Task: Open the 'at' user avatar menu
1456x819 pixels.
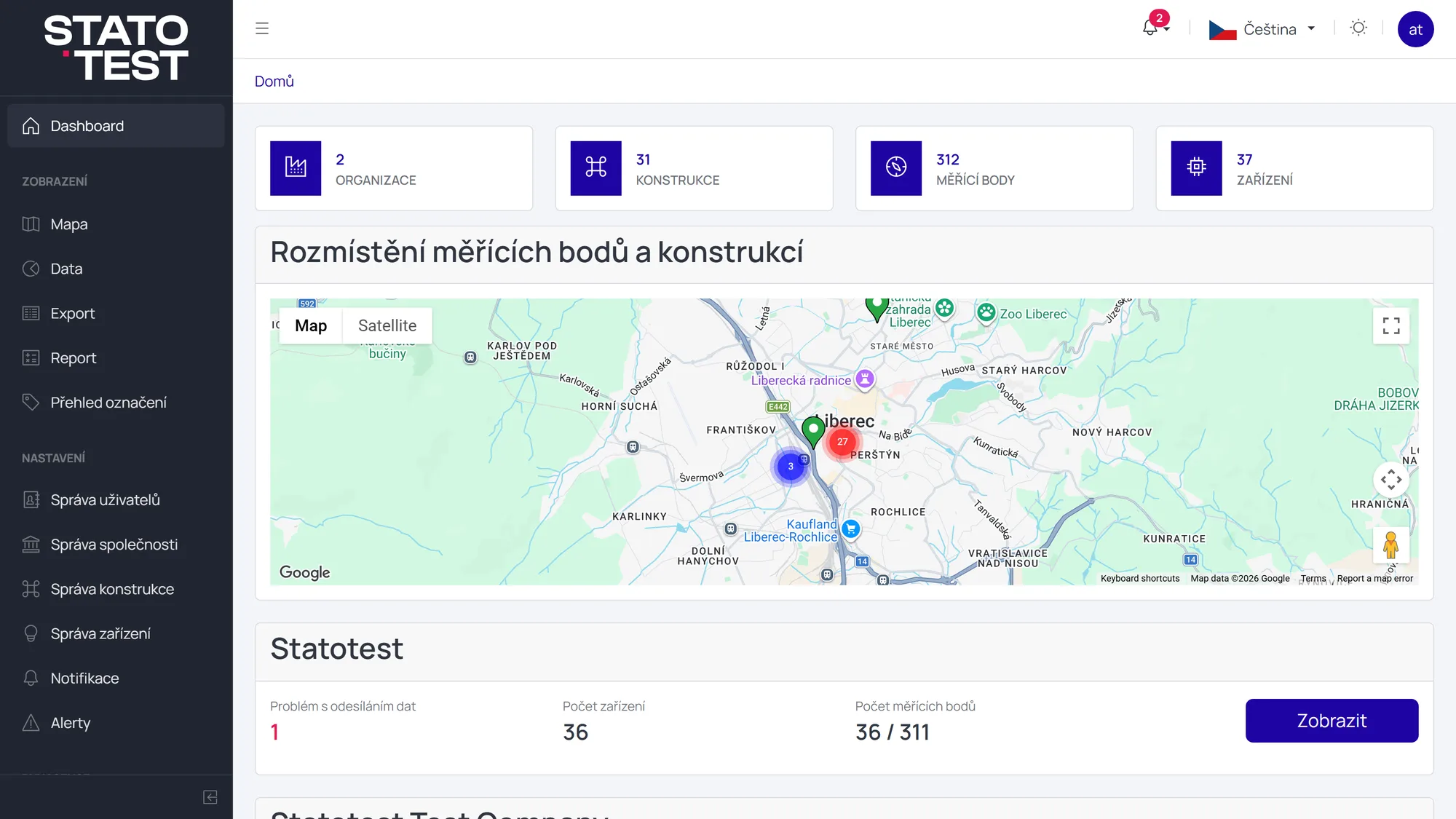Action: (1415, 29)
